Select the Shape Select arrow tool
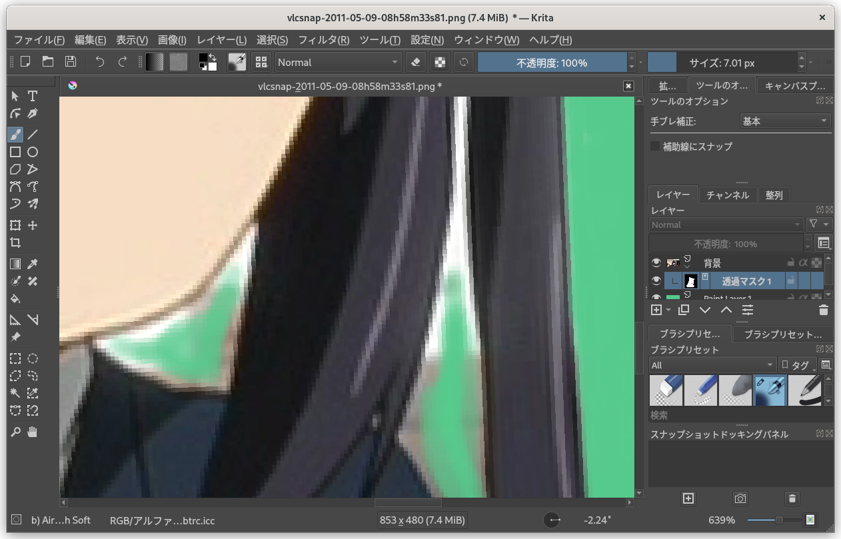The width and height of the screenshot is (841, 539). [x=16, y=96]
